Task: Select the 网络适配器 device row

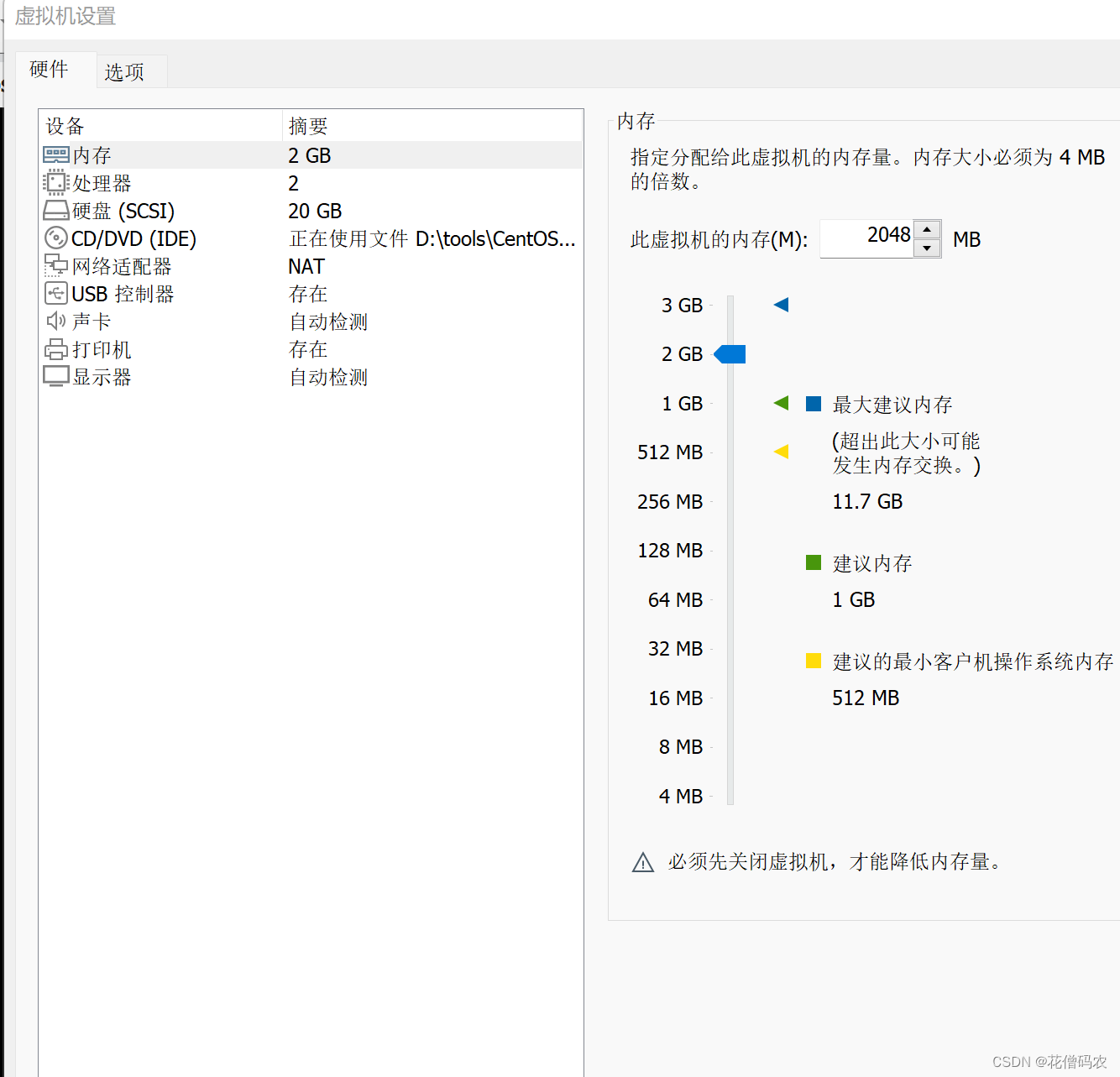Action: [x=311, y=266]
